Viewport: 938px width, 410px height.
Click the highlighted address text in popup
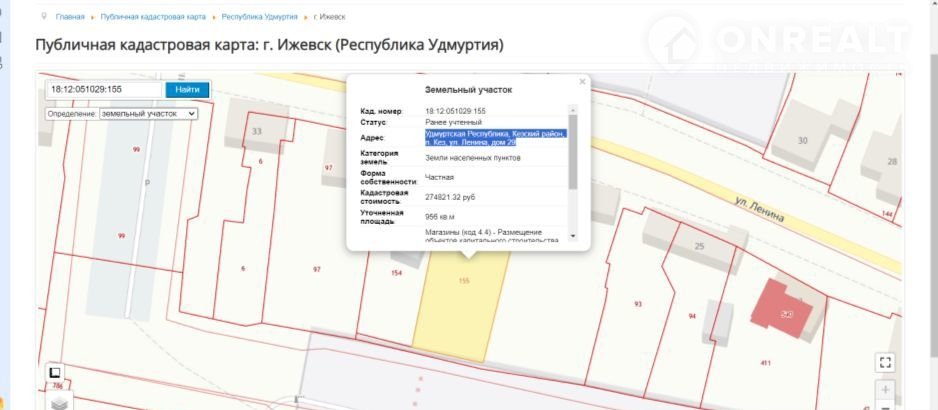coord(495,138)
